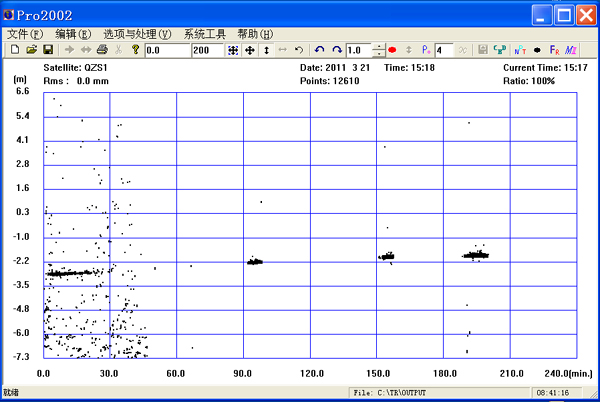Screen dimensions: 600x402
Task: Click the Date: 2011 3 21 text
Action: [x=335, y=68]
